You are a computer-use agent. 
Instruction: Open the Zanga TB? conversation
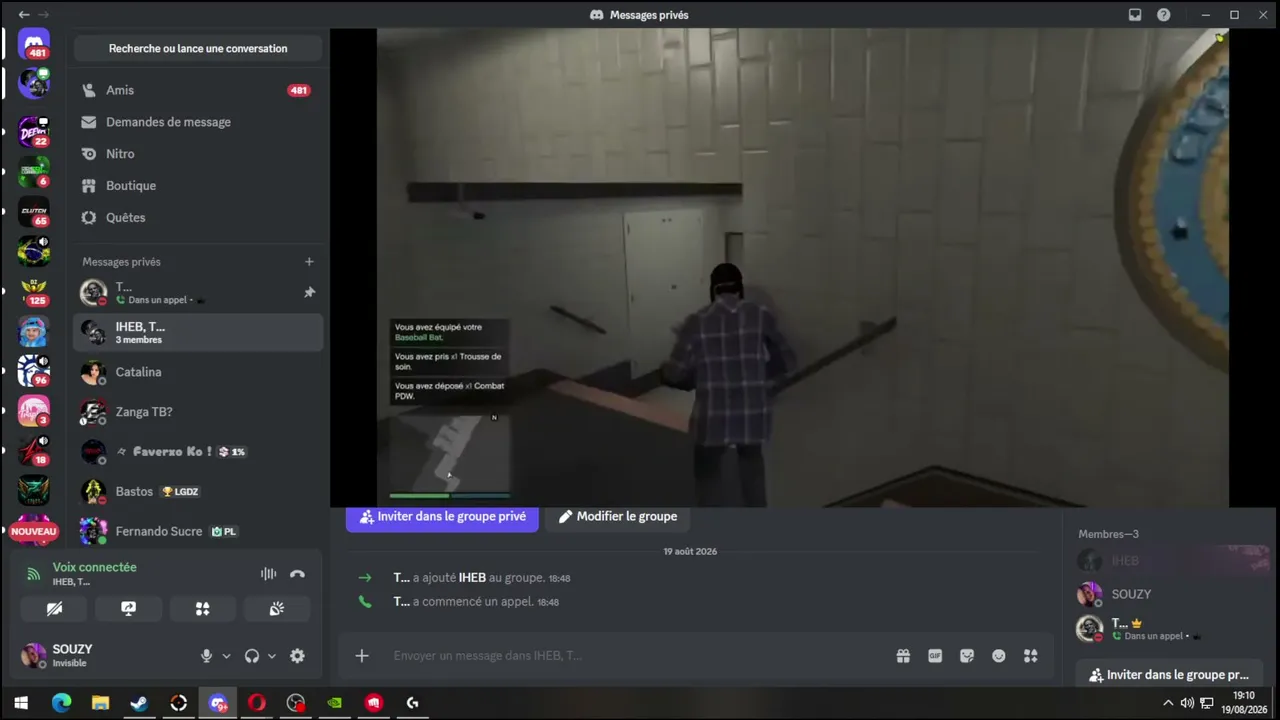coord(198,412)
